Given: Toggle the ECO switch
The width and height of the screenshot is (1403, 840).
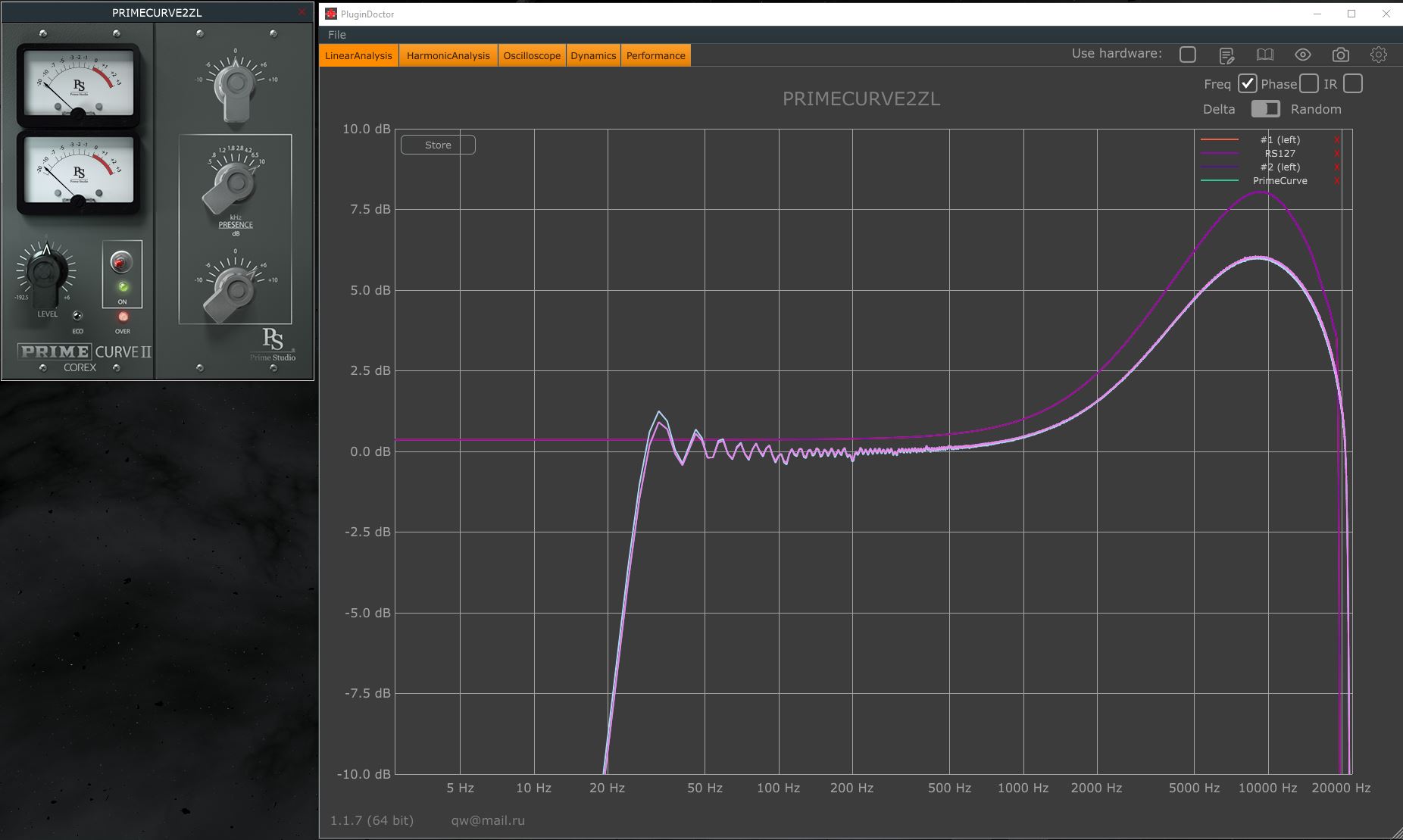Looking at the screenshot, I should tap(77, 316).
